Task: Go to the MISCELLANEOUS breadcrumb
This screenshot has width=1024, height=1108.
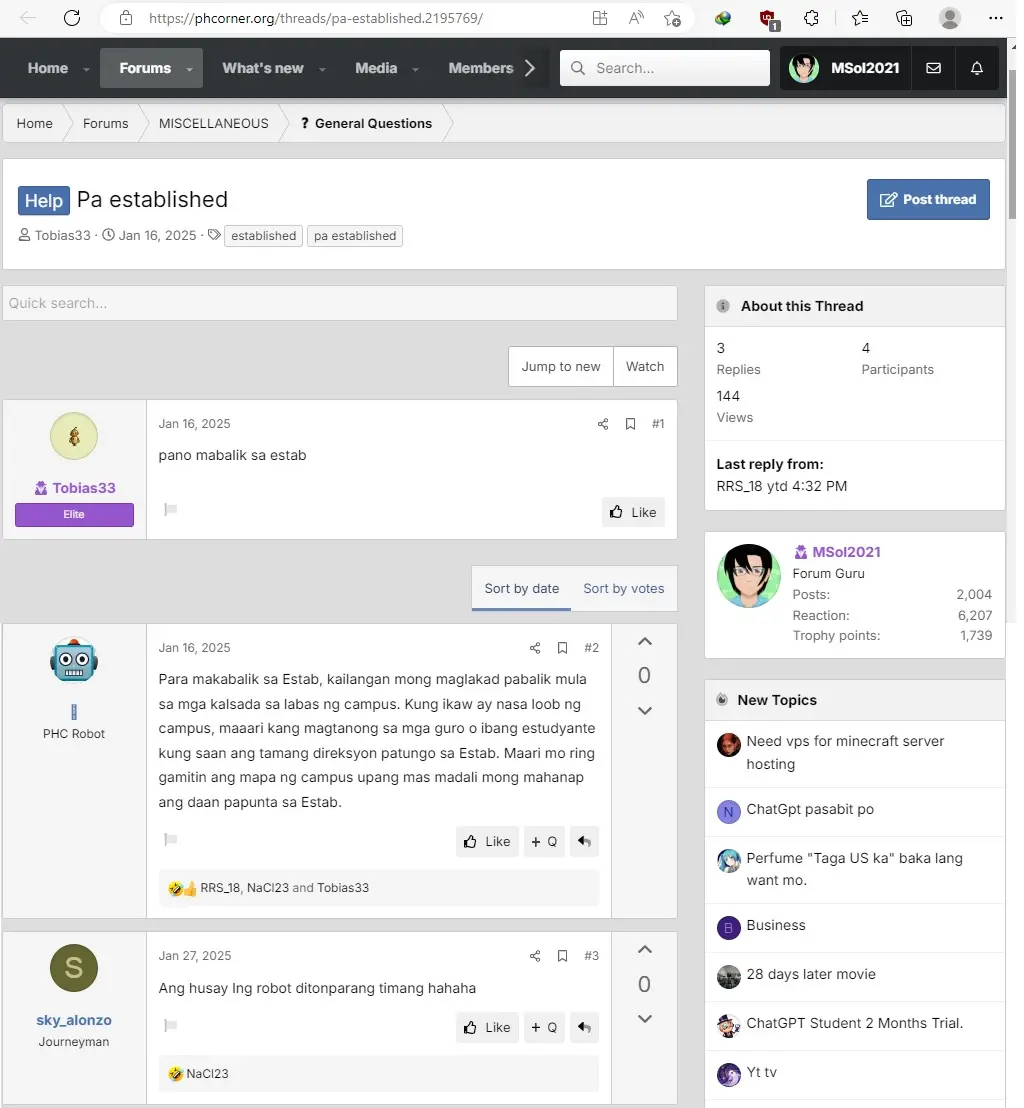Action: coord(213,124)
